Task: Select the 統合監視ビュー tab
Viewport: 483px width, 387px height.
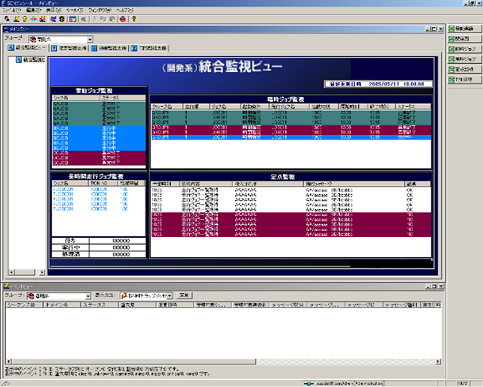Action: (27, 48)
